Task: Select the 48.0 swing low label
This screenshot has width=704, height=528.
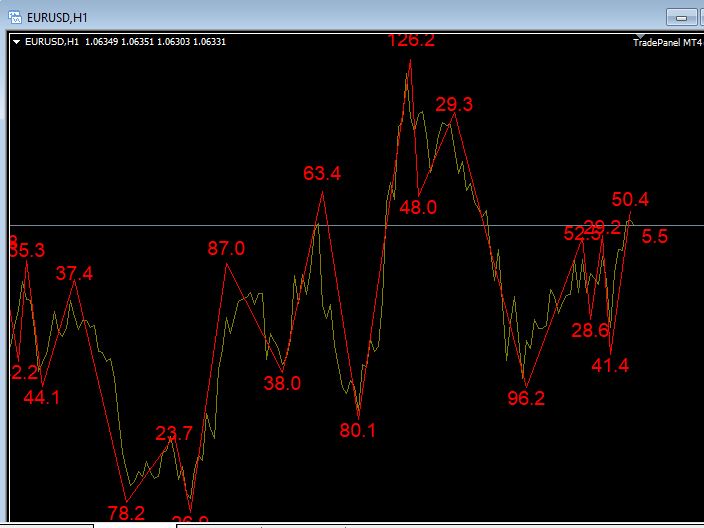Action: (x=418, y=207)
